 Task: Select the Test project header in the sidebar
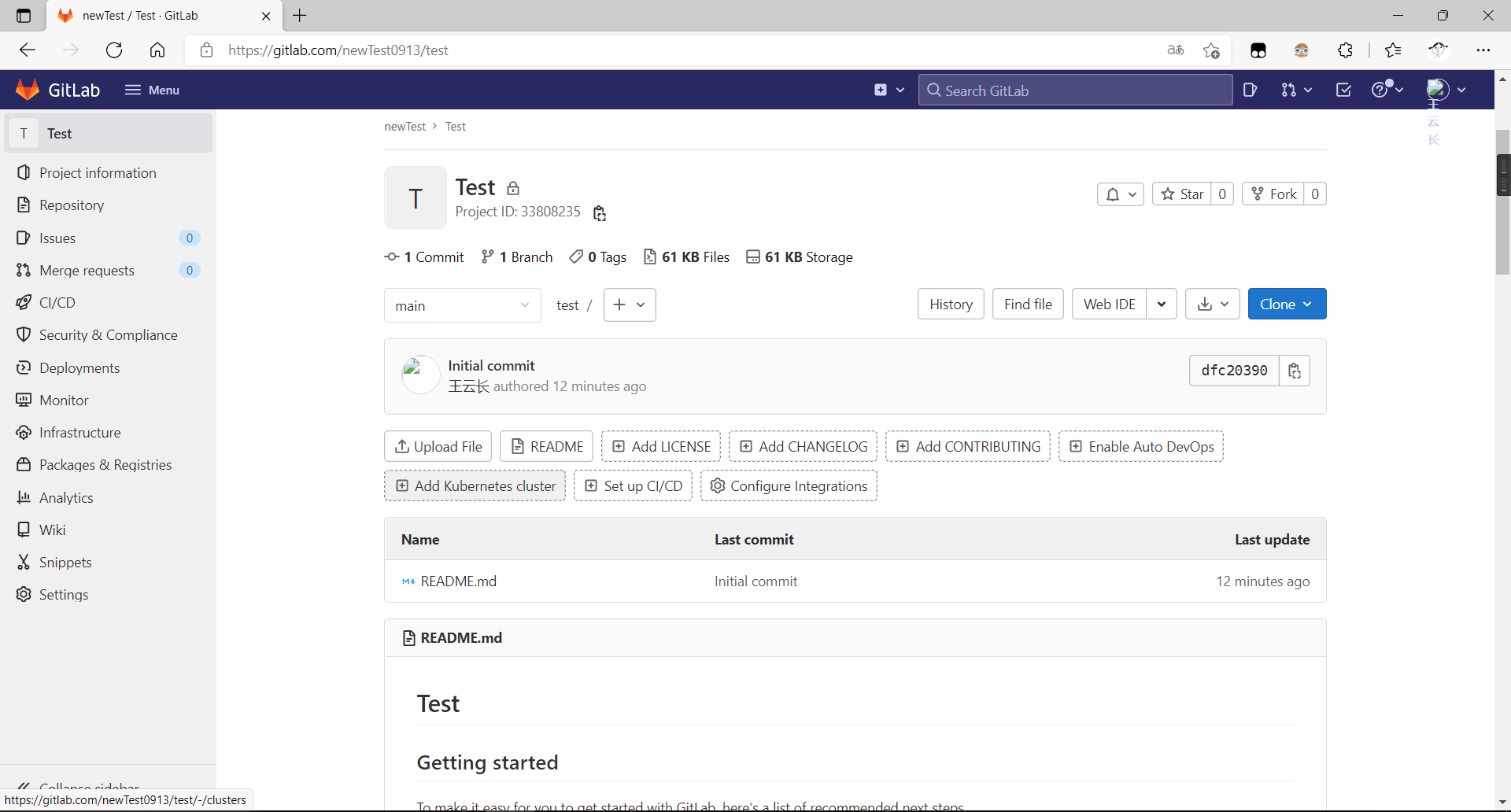[x=109, y=134]
